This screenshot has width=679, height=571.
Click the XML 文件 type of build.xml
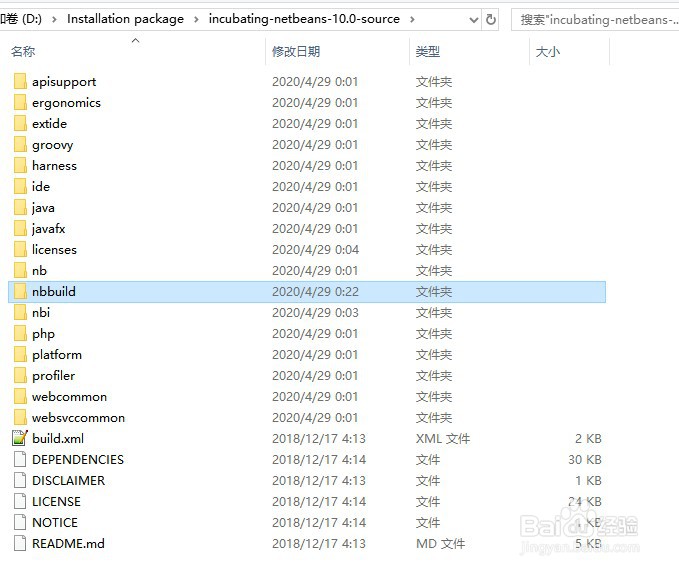pos(443,439)
